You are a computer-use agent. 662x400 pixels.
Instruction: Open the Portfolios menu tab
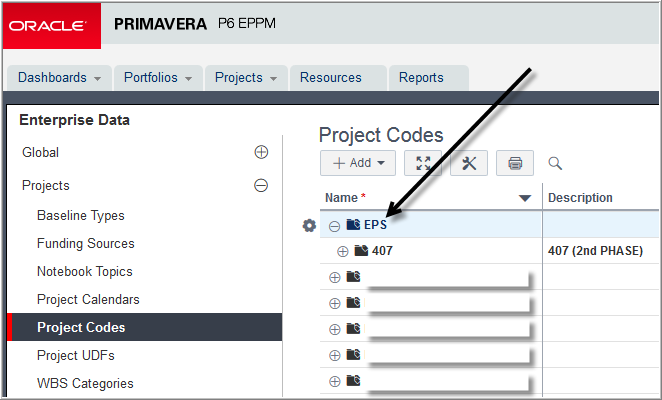158,78
